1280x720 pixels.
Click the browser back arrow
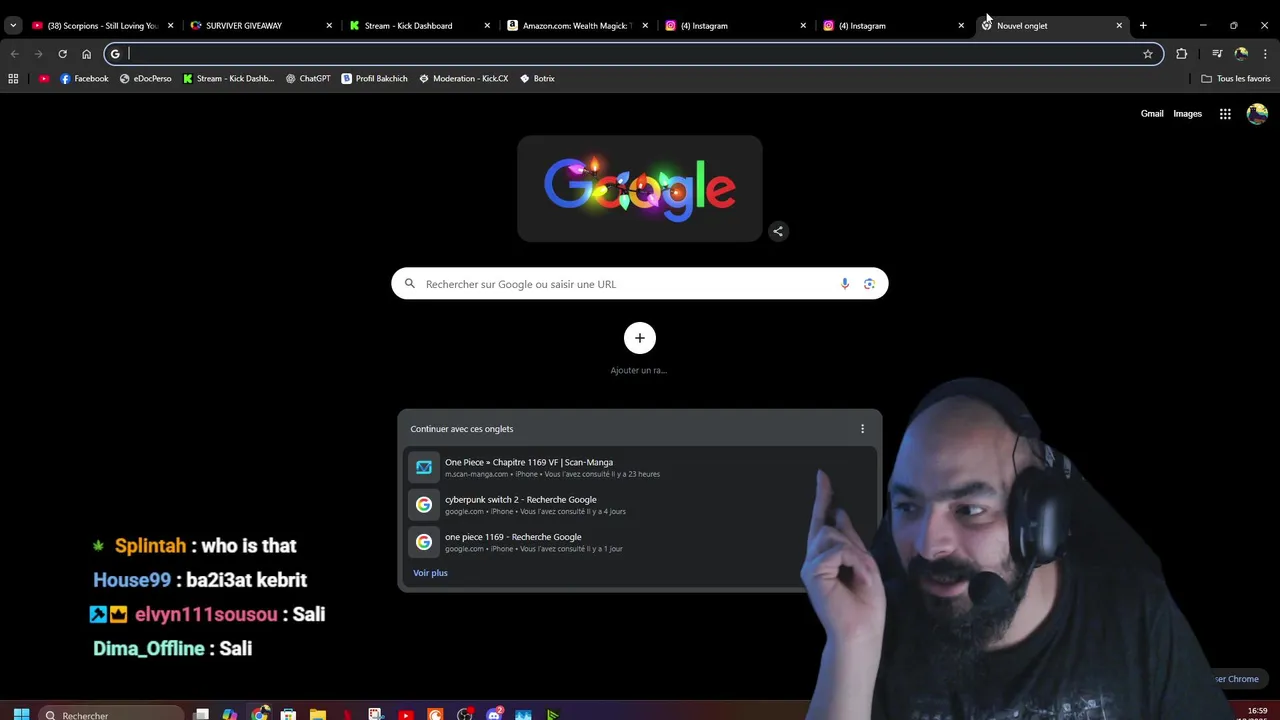pyautogui.click(x=14, y=54)
